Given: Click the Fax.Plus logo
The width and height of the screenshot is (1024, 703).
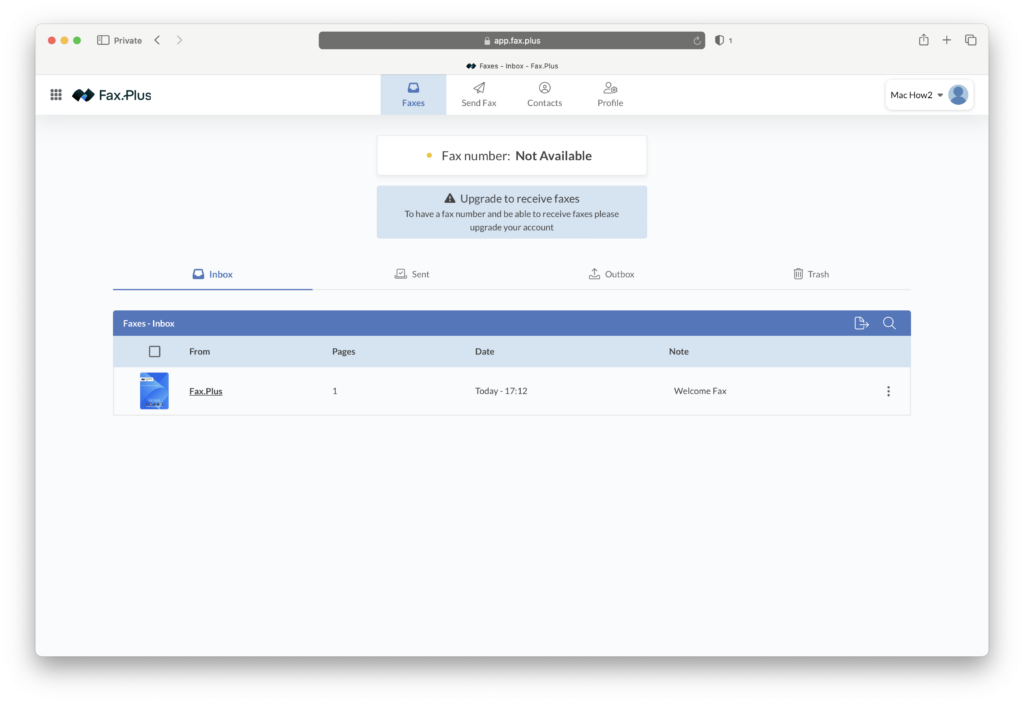Looking at the screenshot, I should pyautogui.click(x=112, y=95).
